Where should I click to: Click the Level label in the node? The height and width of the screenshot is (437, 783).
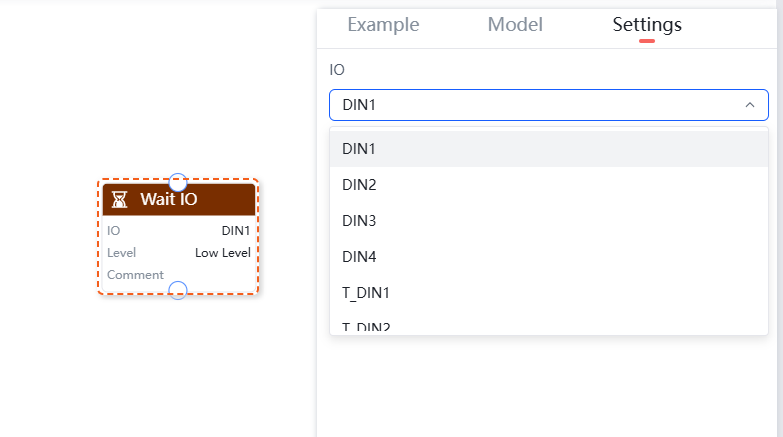click(x=122, y=253)
